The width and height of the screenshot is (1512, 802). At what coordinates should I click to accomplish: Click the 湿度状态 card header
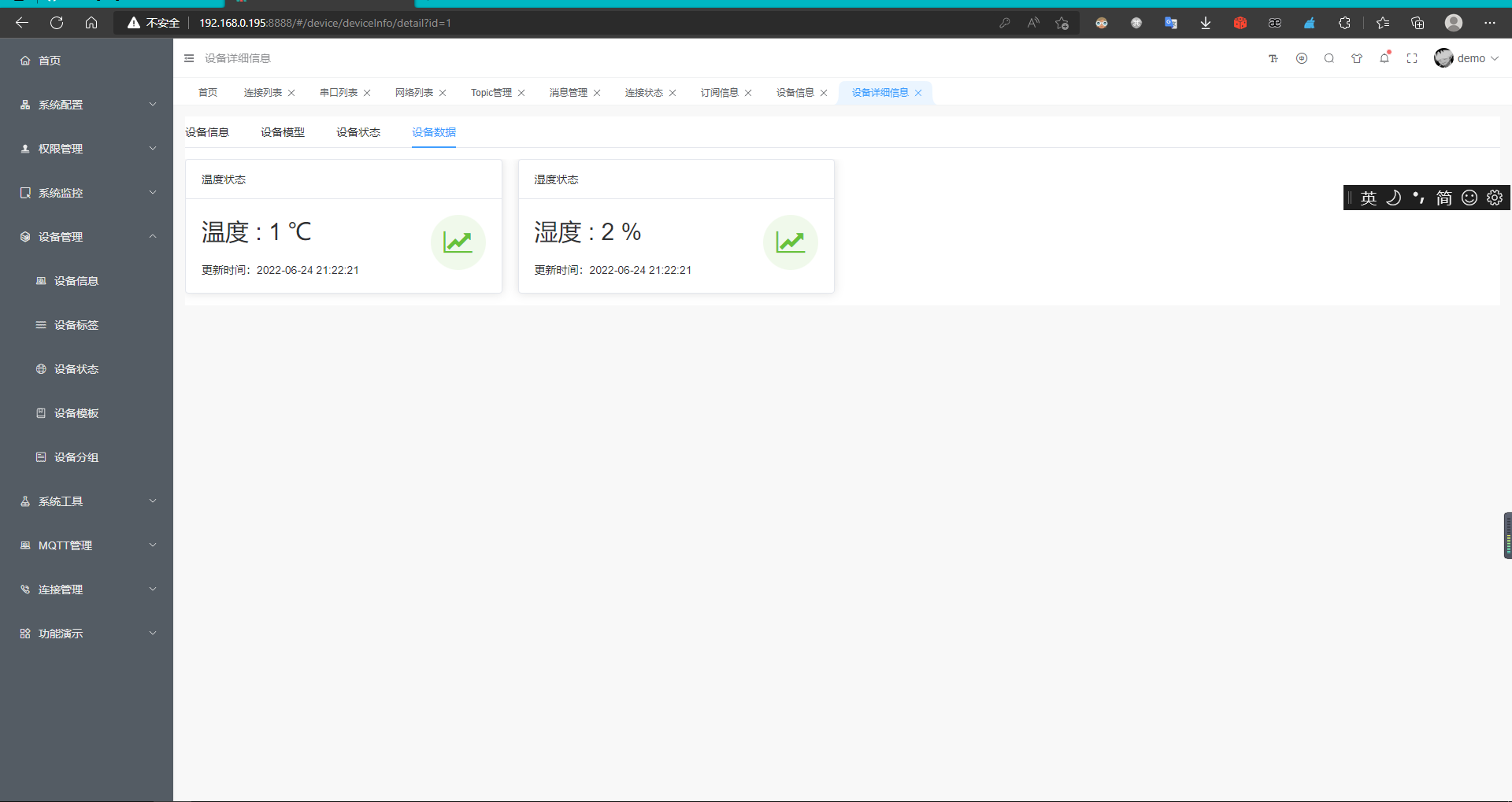click(676, 179)
